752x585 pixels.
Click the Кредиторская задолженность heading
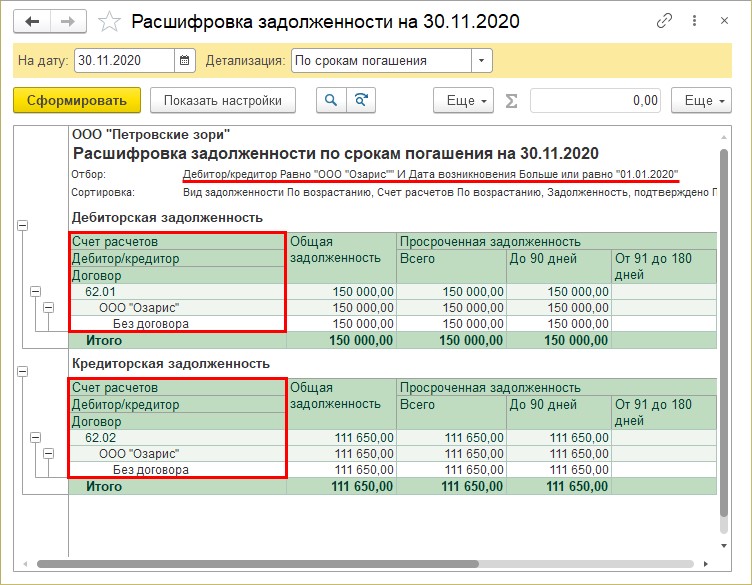click(x=171, y=363)
